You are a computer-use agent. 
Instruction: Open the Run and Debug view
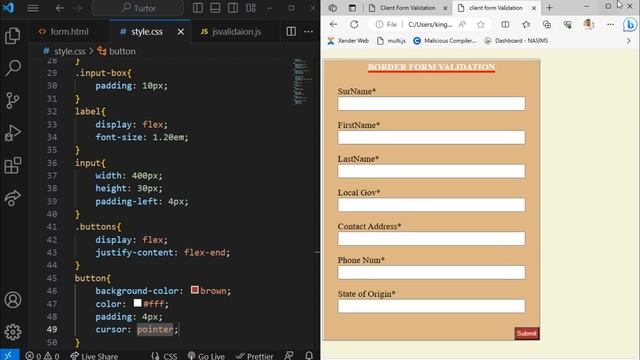13,133
